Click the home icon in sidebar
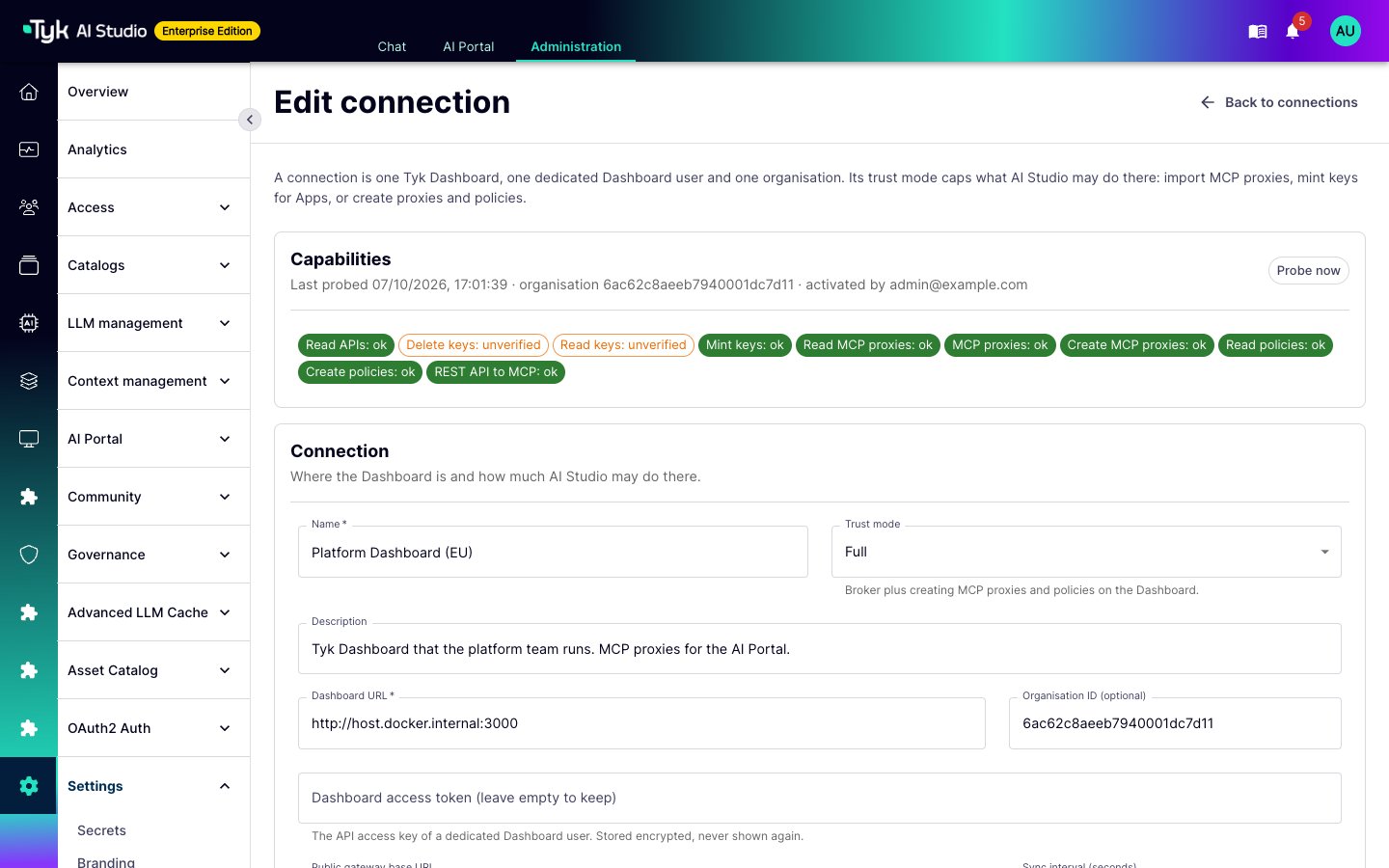1389x868 pixels. coord(29,92)
